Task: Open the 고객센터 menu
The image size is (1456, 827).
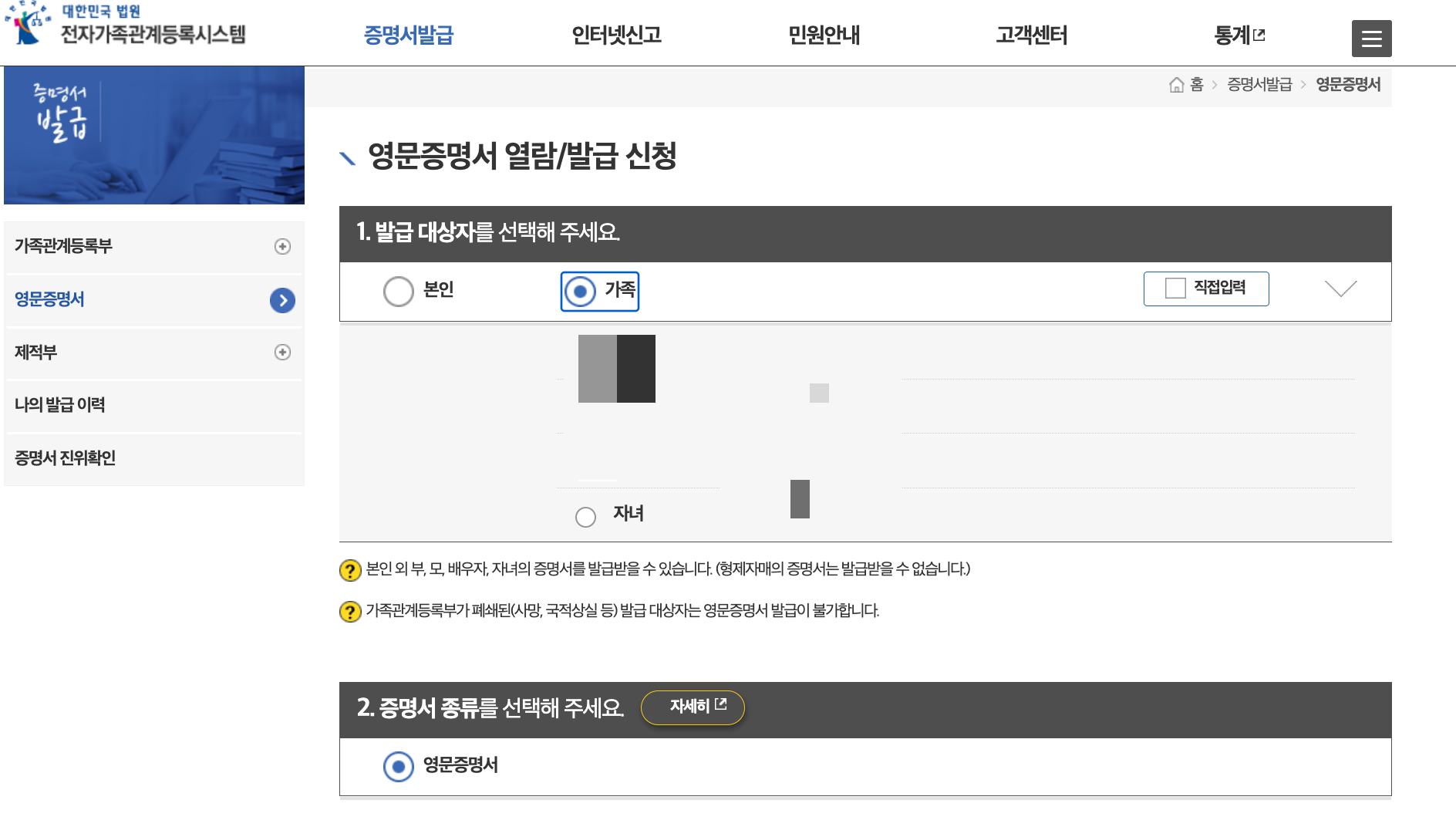Action: coord(1031,35)
